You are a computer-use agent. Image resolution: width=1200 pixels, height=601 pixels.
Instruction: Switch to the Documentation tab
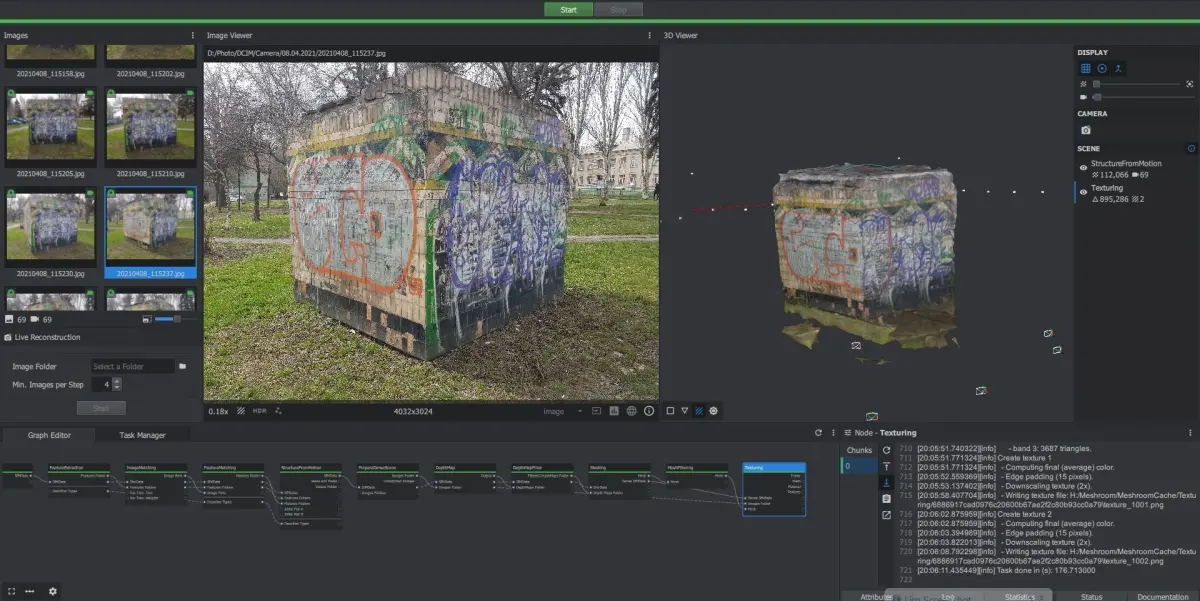(x=1162, y=596)
